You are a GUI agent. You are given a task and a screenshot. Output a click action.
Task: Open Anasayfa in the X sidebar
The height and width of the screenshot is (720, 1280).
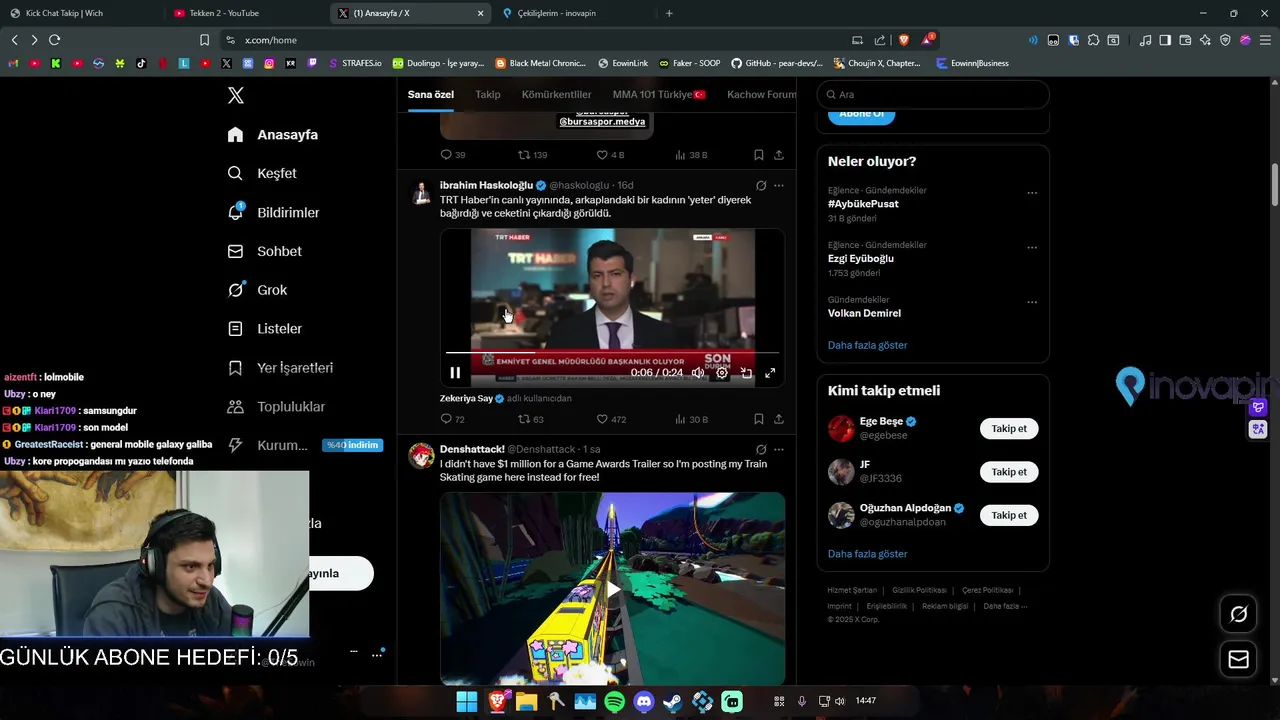pyautogui.click(x=273, y=135)
